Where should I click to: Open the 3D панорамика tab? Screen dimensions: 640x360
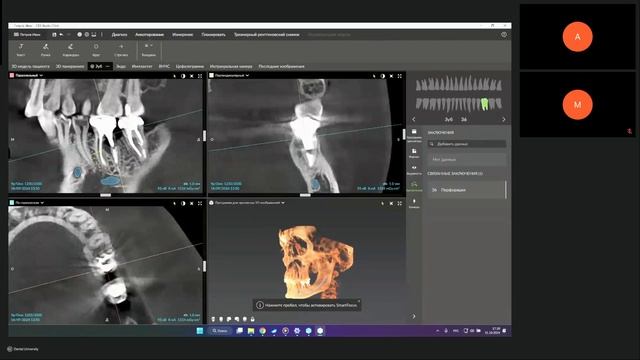(x=70, y=66)
